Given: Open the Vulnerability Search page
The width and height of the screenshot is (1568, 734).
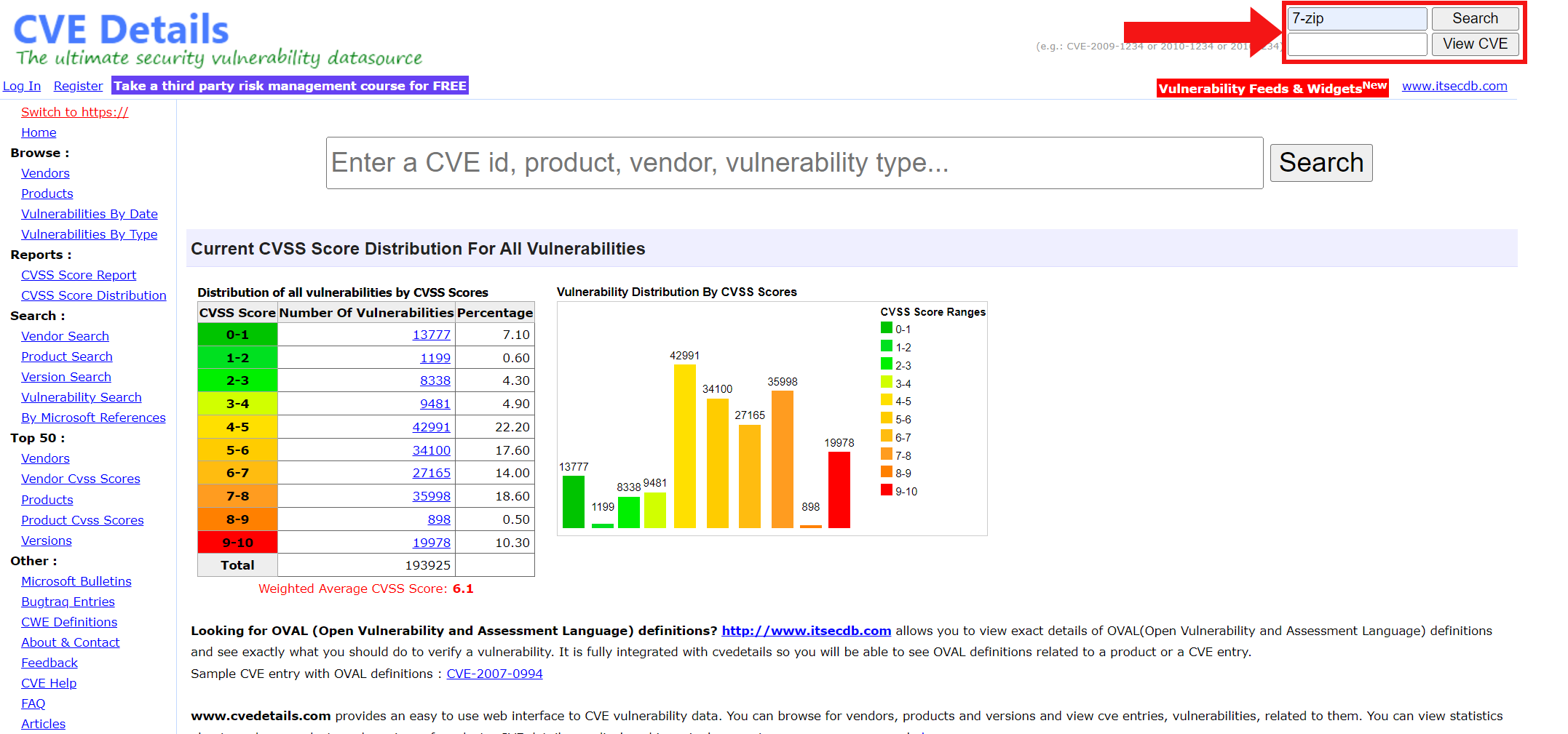Looking at the screenshot, I should pyautogui.click(x=81, y=397).
